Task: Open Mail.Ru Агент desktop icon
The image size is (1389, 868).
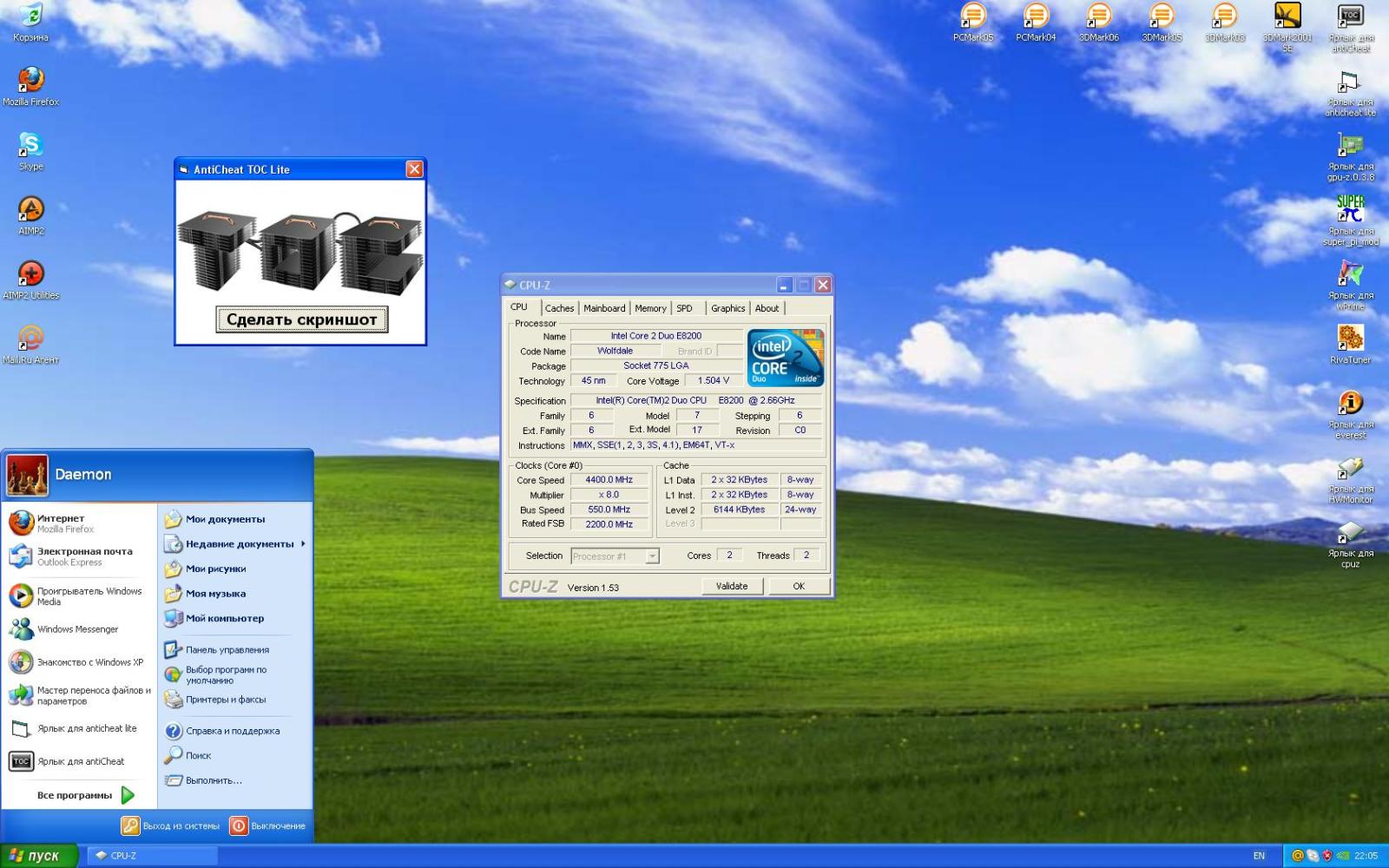Action: (30, 344)
